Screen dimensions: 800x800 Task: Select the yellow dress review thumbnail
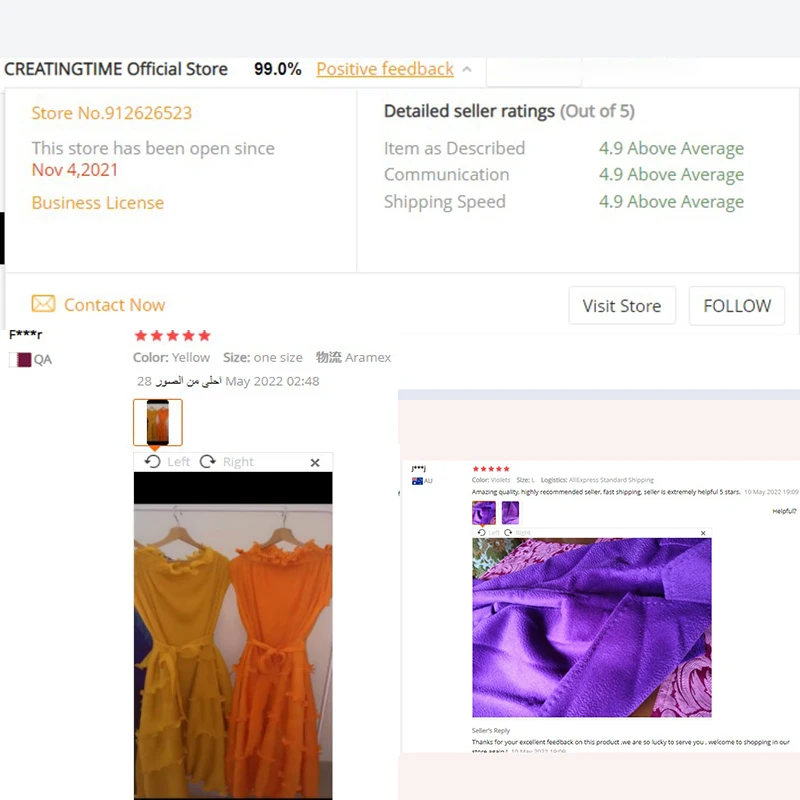pyautogui.click(x=158, y=422)
